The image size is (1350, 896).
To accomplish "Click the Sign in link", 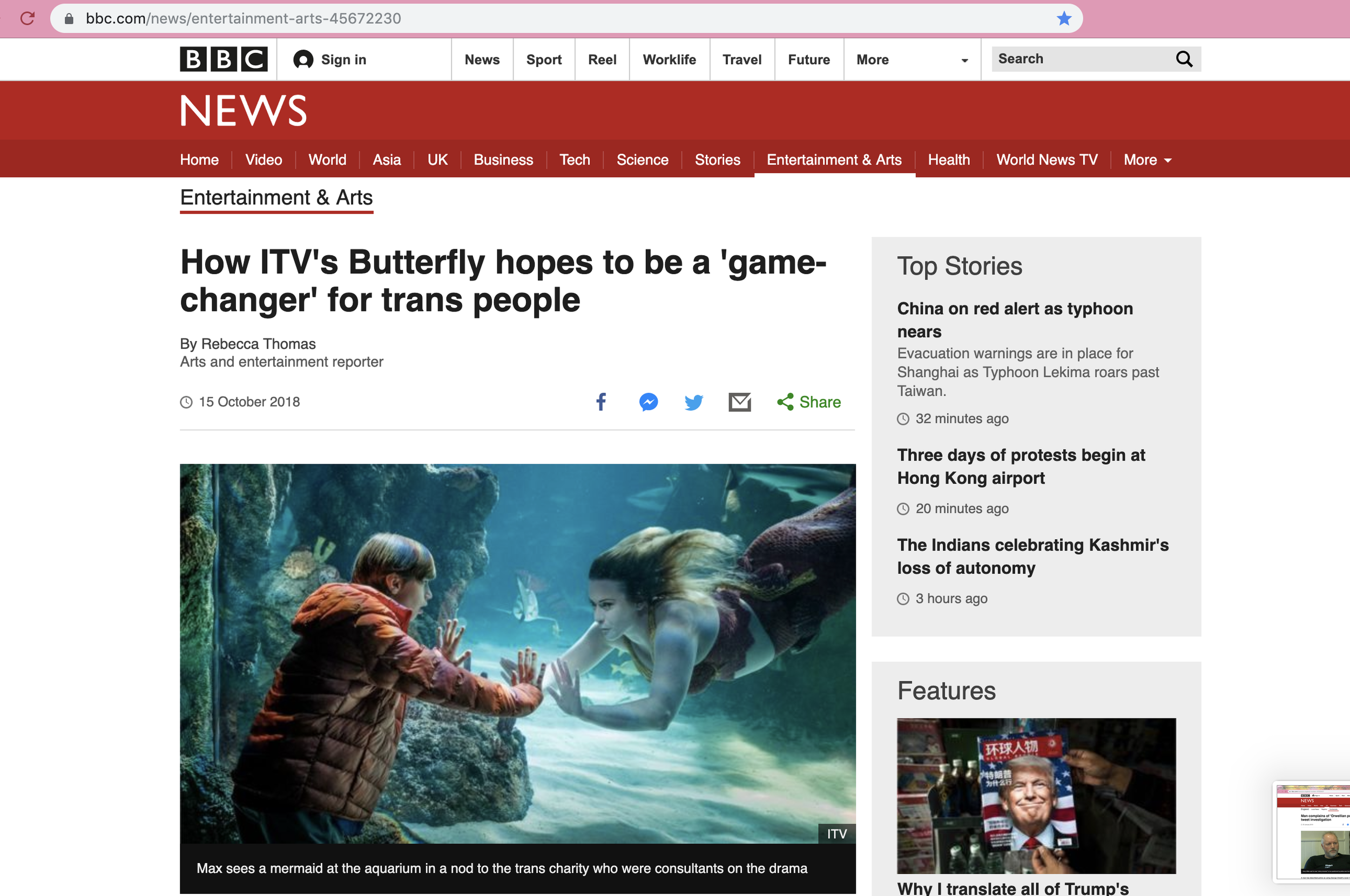I will [x=343, y=59].
